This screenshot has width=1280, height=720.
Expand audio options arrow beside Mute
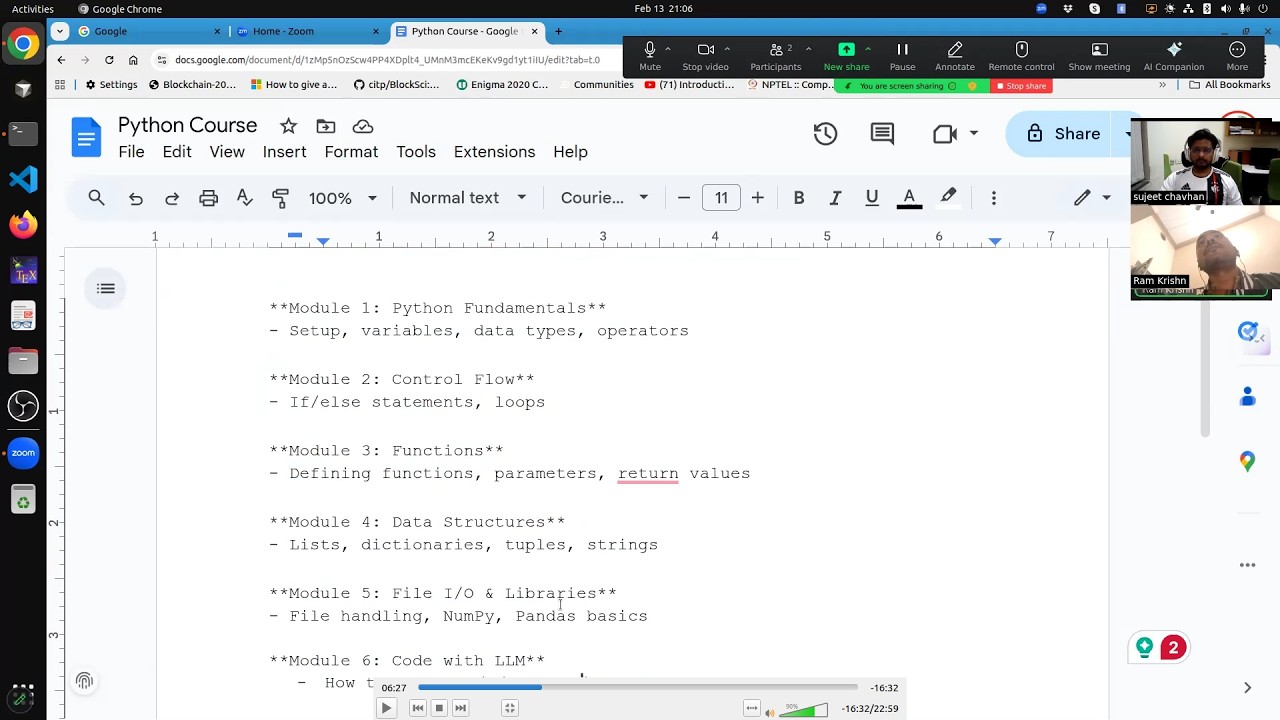(668, 49)
